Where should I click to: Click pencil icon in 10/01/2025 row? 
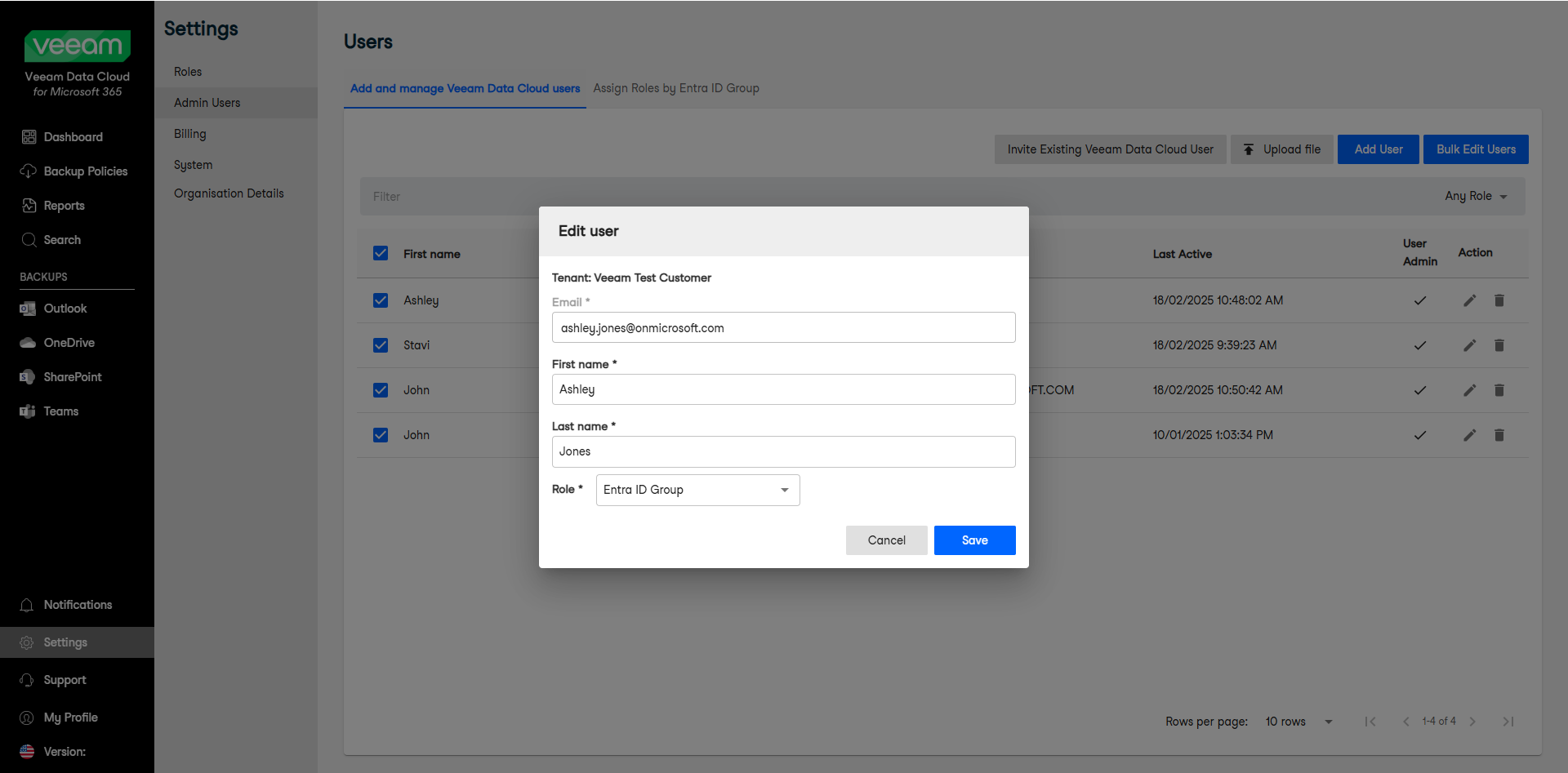(1470, 435)
